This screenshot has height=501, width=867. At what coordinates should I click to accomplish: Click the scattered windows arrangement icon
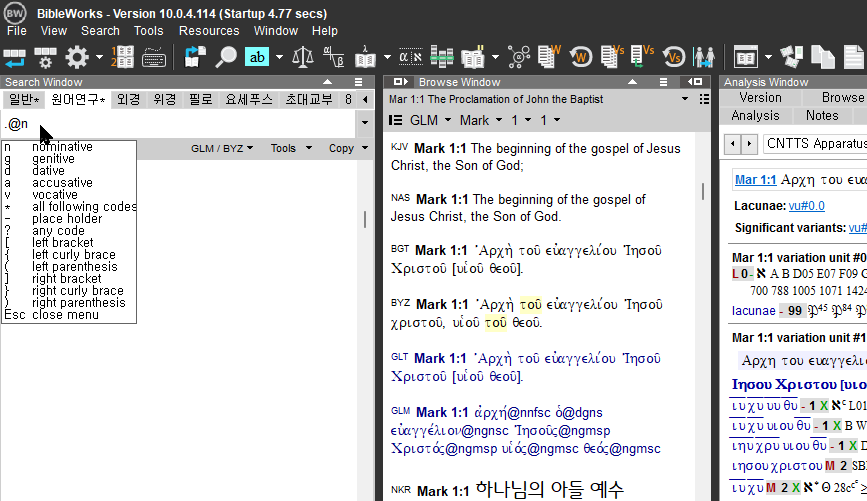[791, 57]
